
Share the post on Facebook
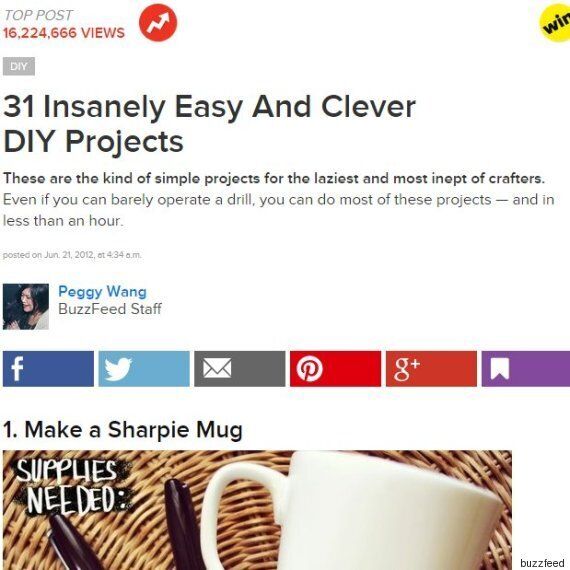[48, 369]
